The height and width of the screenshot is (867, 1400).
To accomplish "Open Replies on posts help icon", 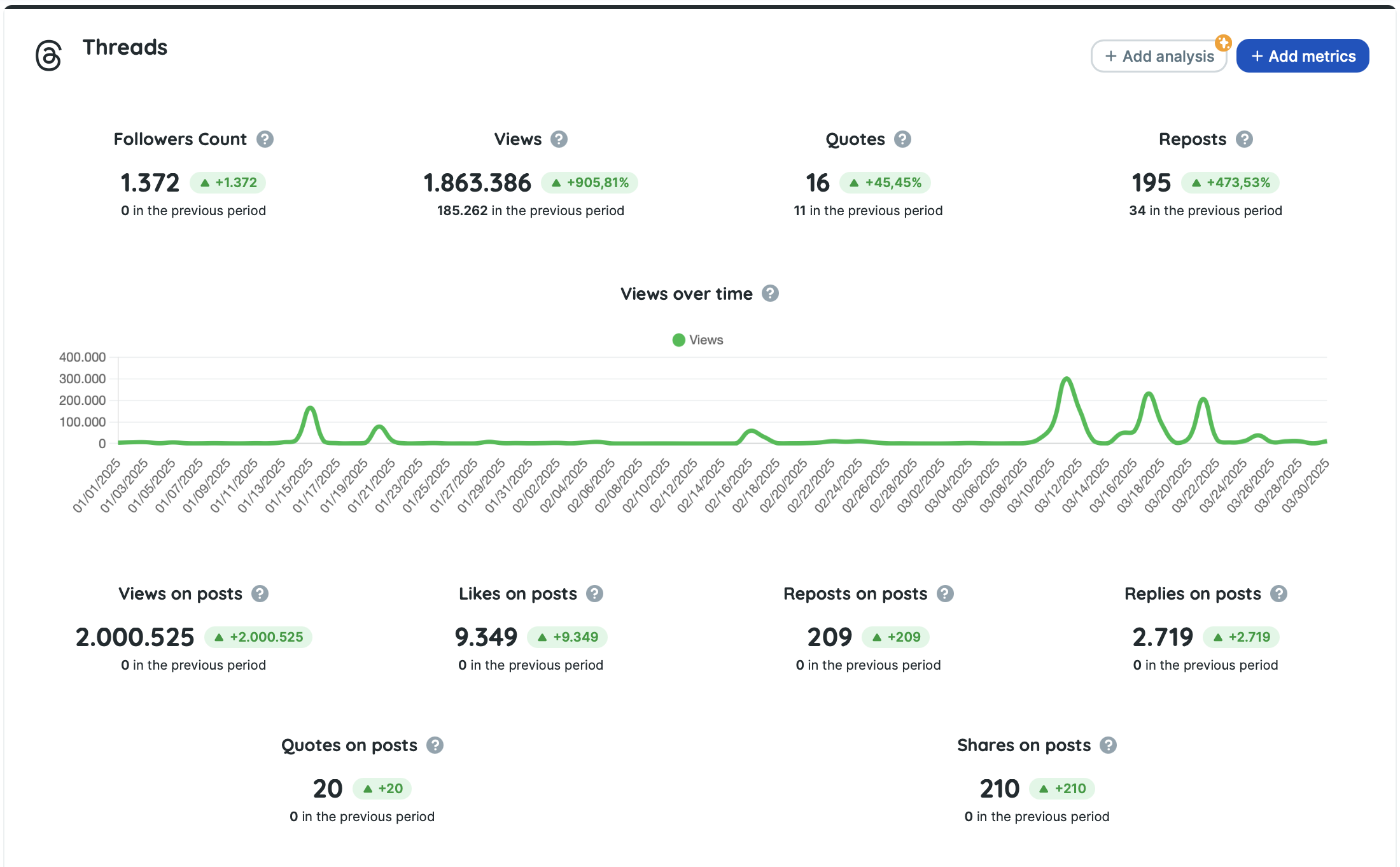I will tap(1278, 594).
